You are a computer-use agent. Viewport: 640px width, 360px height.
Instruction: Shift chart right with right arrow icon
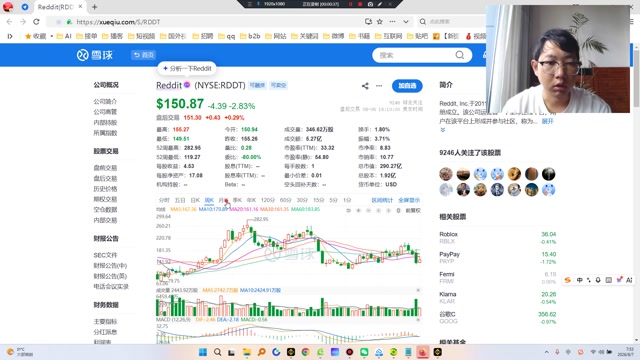pyautogui.click(x=388, y=211)
